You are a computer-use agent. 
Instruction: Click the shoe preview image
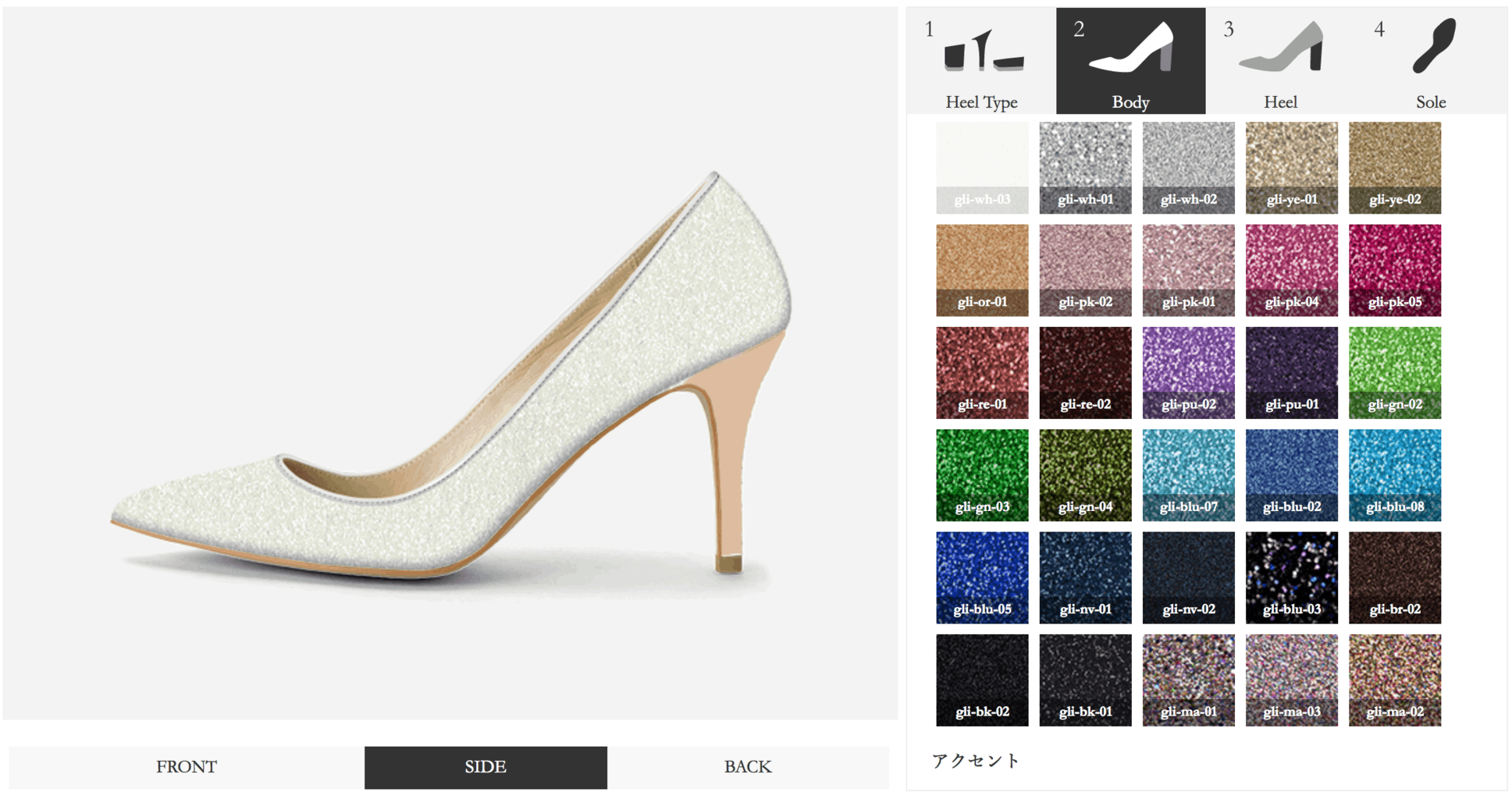tap(450, 375)
